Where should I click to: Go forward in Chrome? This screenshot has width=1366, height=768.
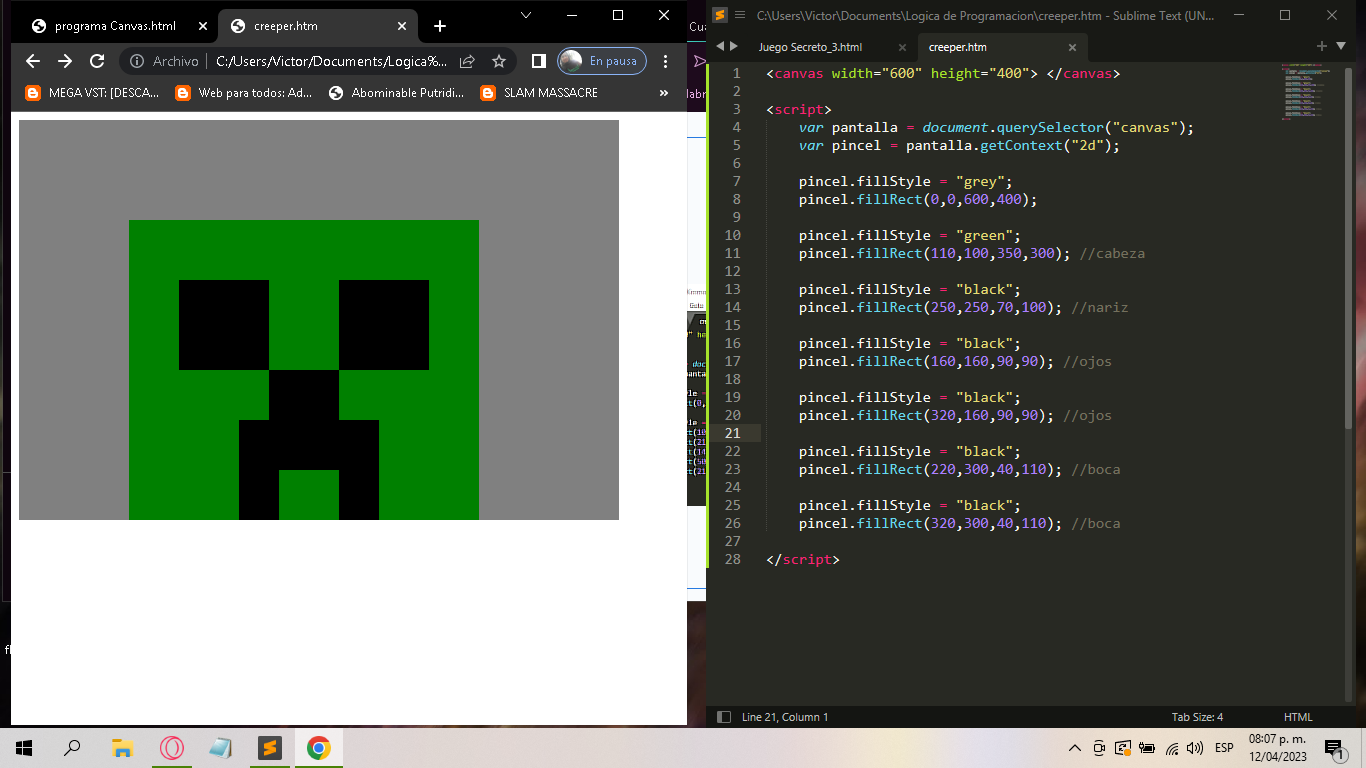pyautogui.click(x=65, y=61)
